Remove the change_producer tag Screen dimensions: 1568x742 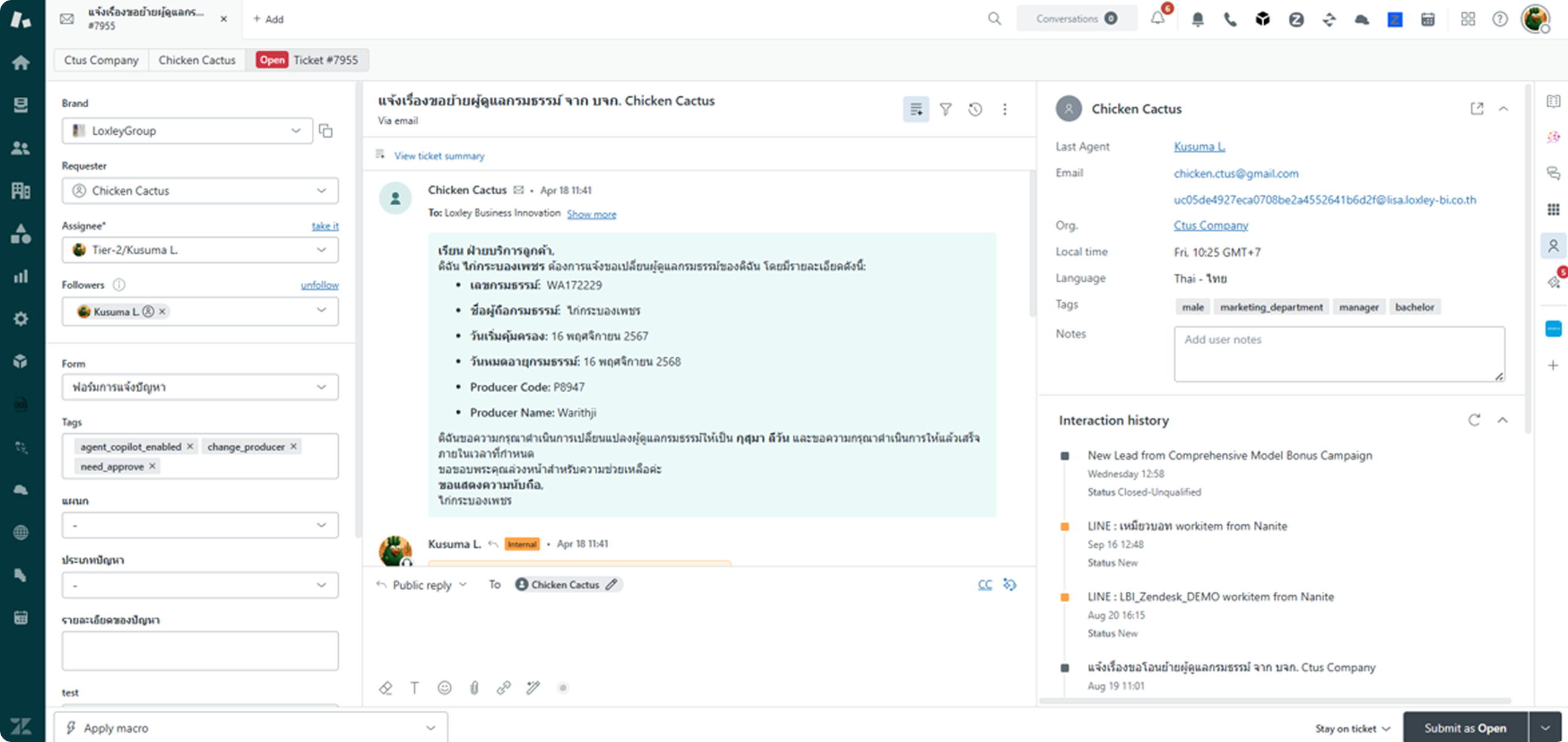pyautogui.click(x=293, y=446)
